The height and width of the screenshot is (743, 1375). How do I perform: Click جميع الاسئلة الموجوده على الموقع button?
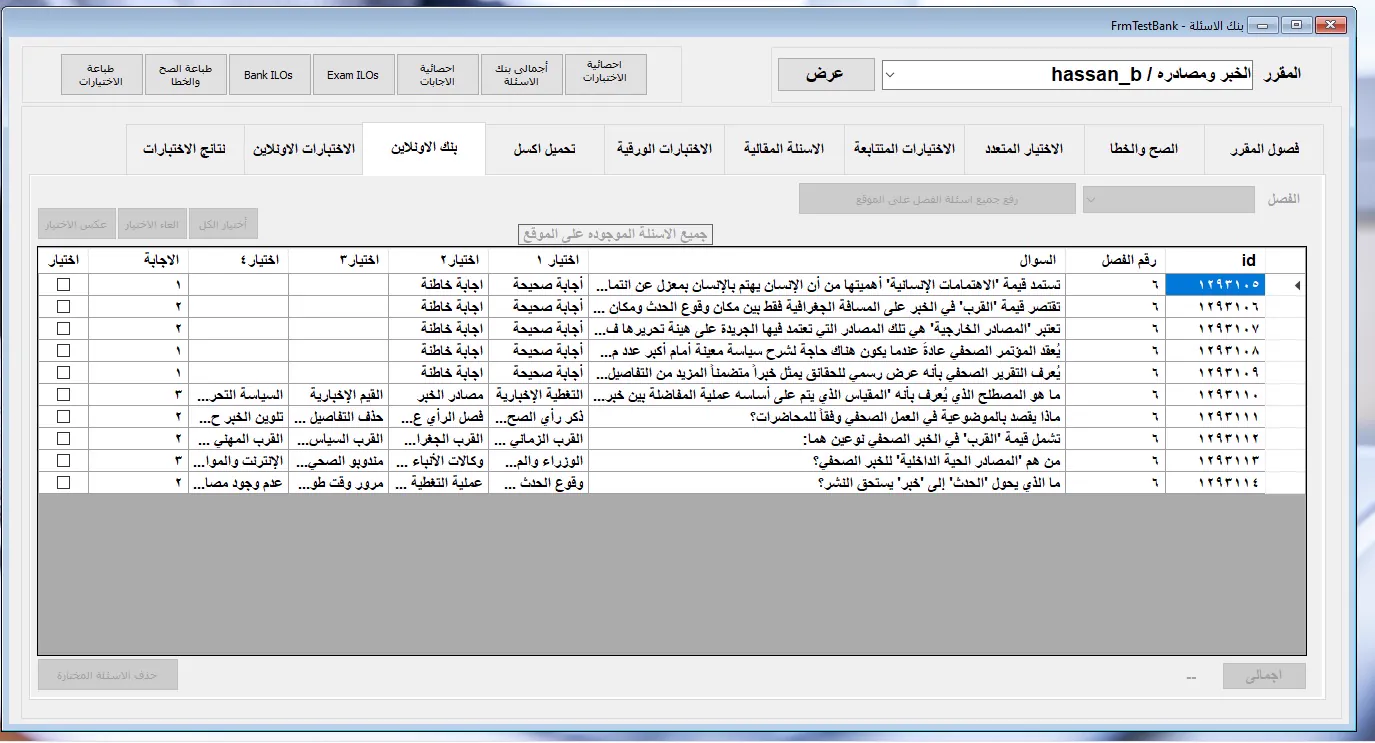pyautogui.click(x=615, y=234)
